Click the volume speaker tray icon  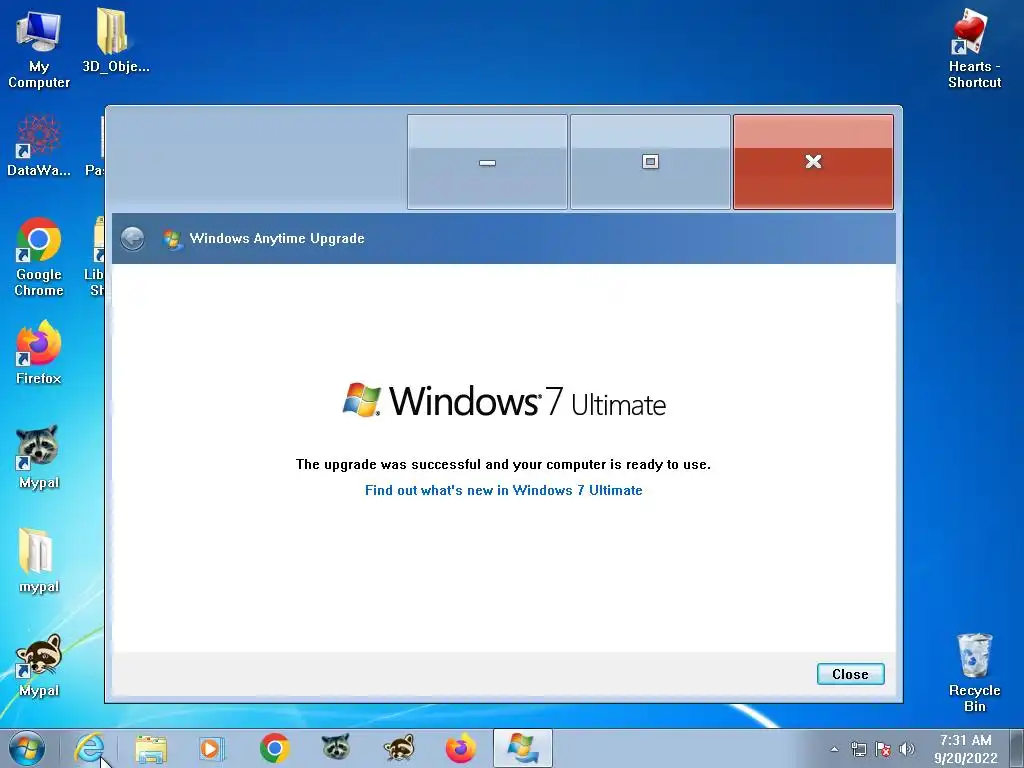coord(907,749)
